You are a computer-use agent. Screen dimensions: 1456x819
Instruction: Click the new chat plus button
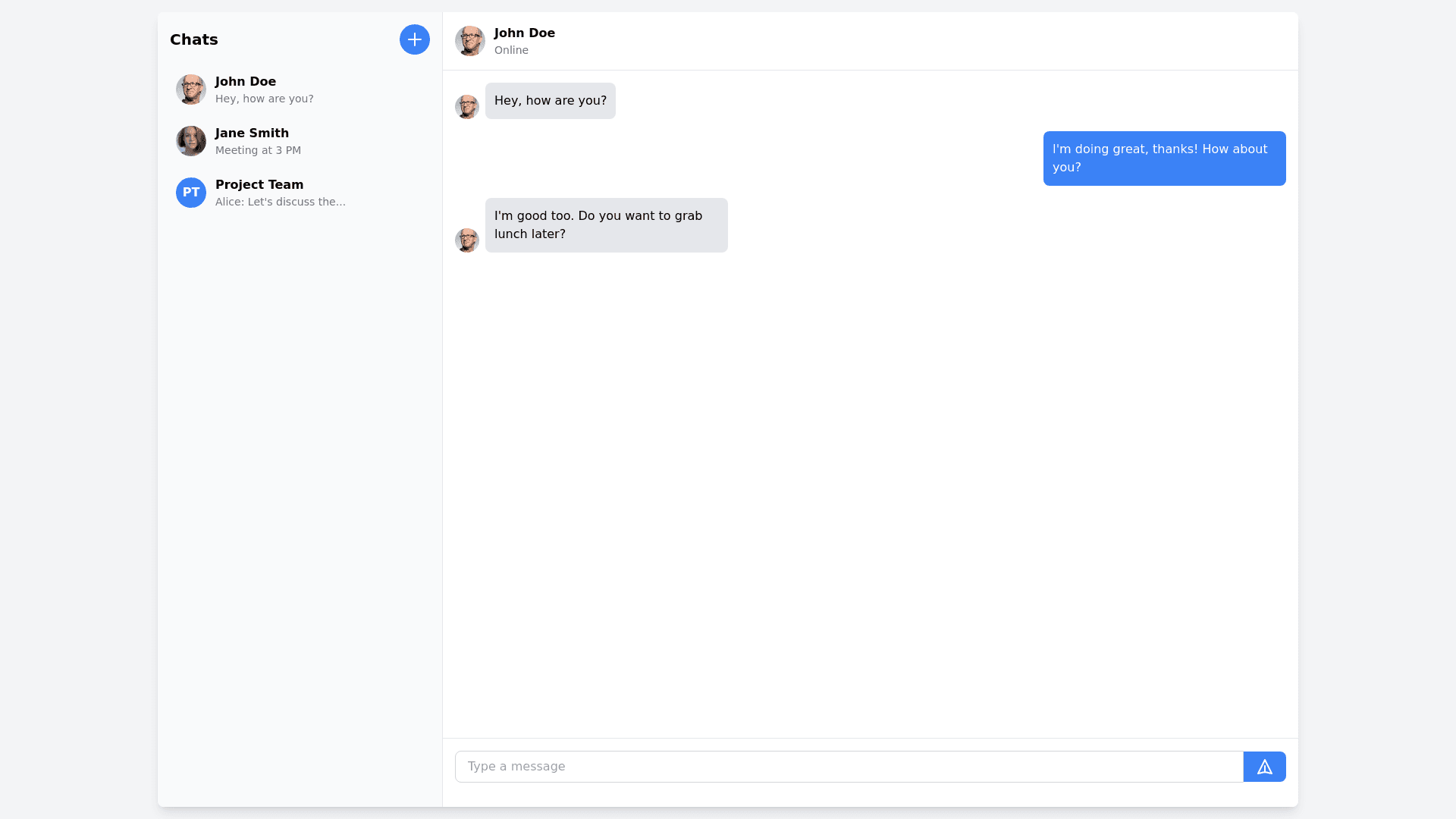pyautogui.click(x=415, y=39)
